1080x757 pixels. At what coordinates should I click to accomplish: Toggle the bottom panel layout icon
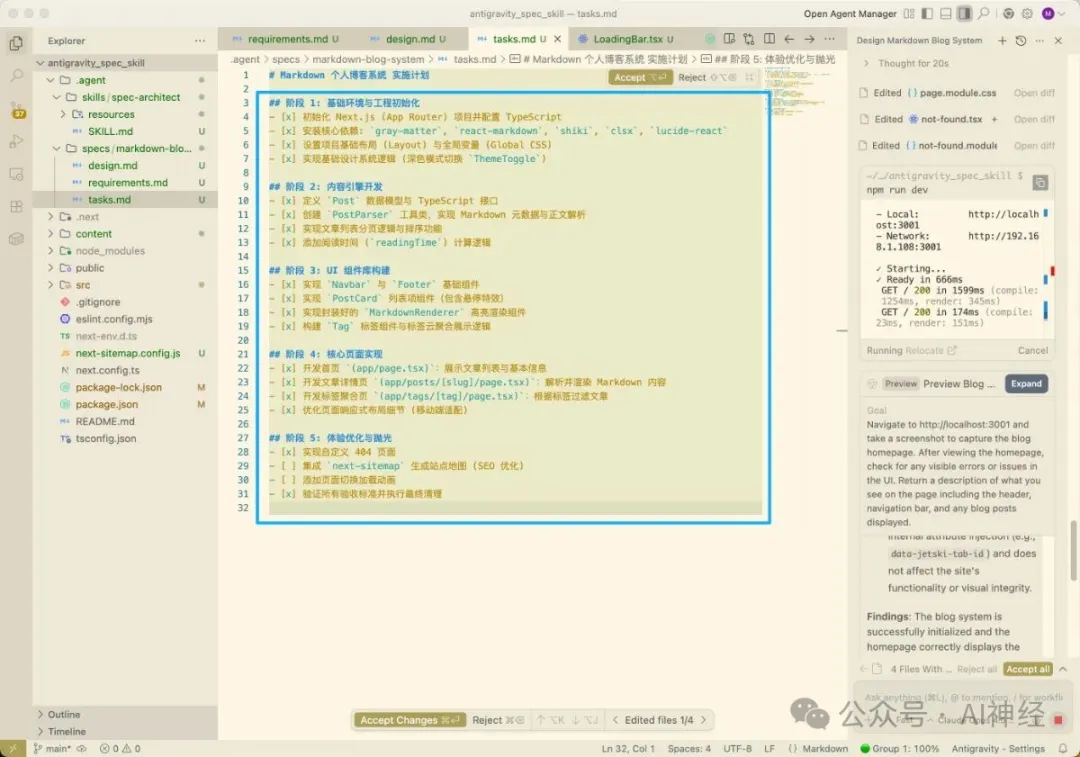click(x=946, y=14)
